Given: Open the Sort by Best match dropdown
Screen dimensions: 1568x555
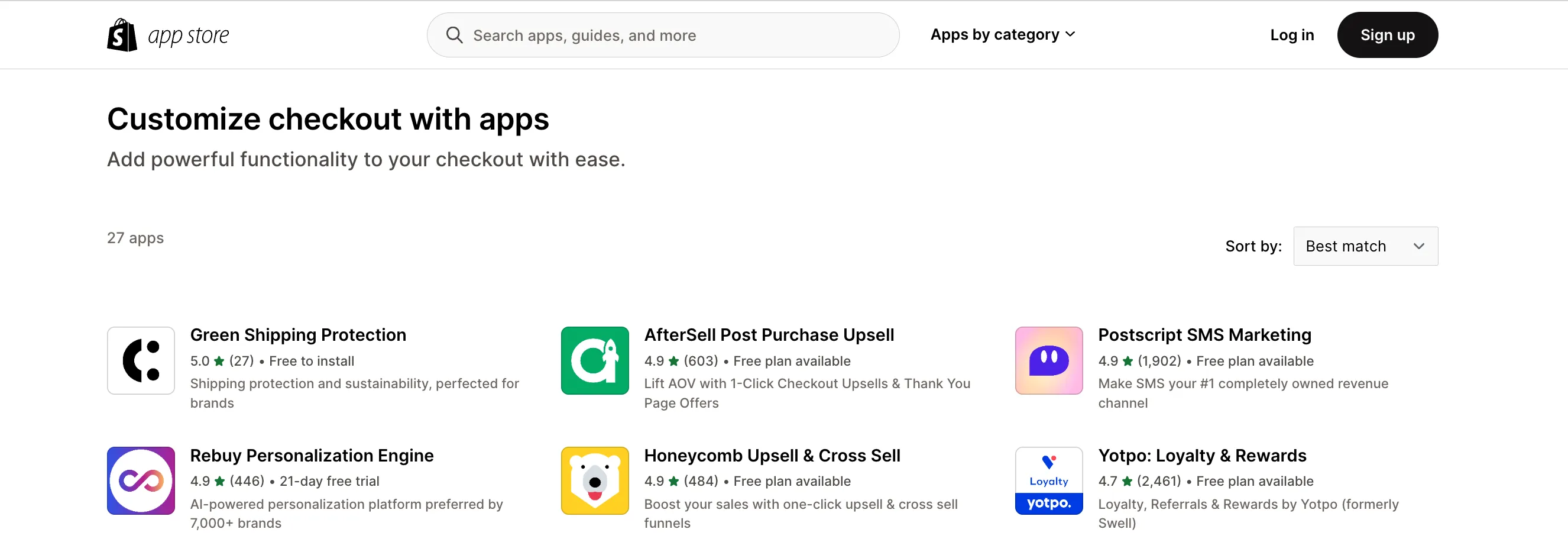Looking at the screenshot, I should [x=1365, y=246].
